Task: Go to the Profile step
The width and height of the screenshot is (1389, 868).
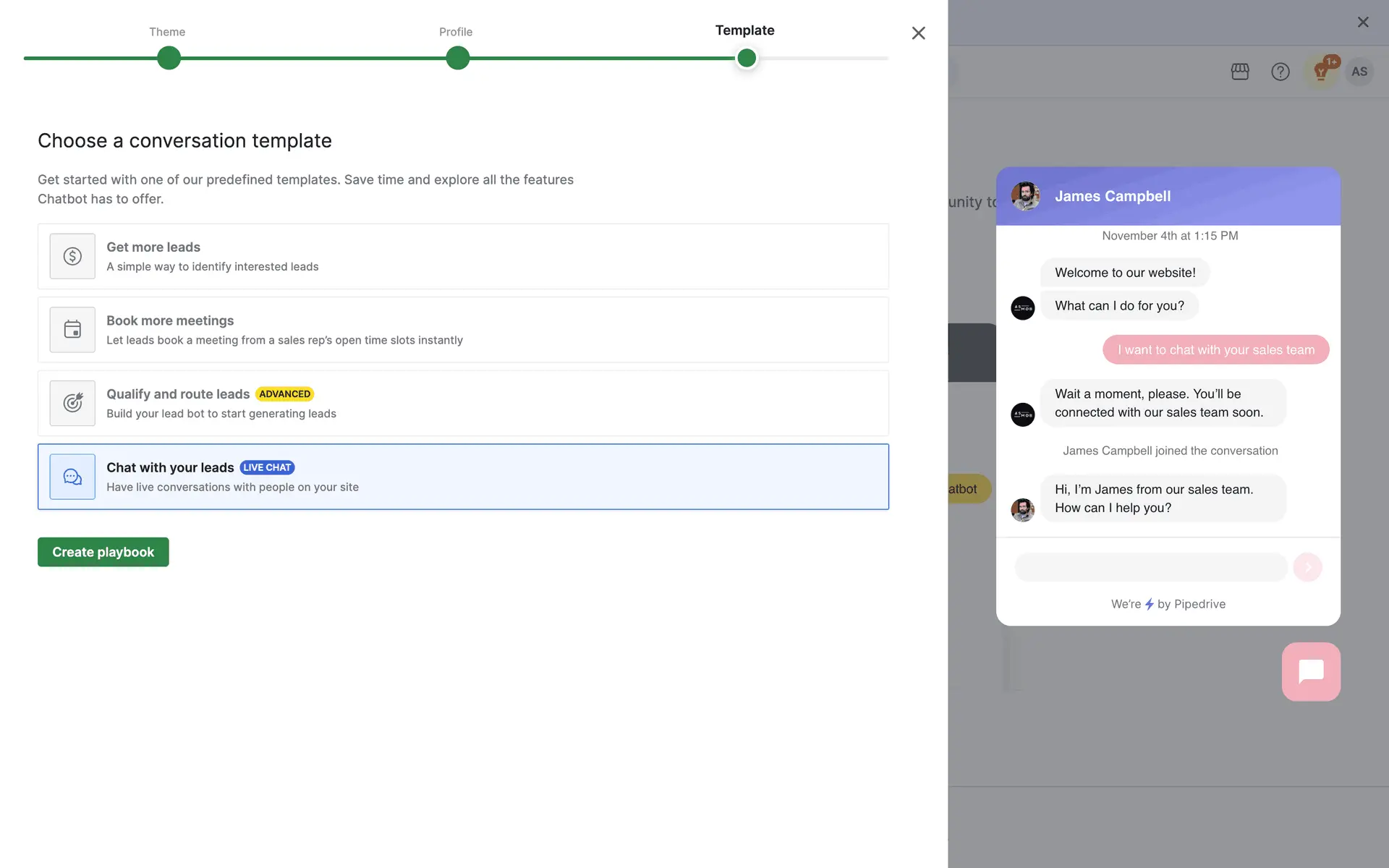Action: point(457,58)
